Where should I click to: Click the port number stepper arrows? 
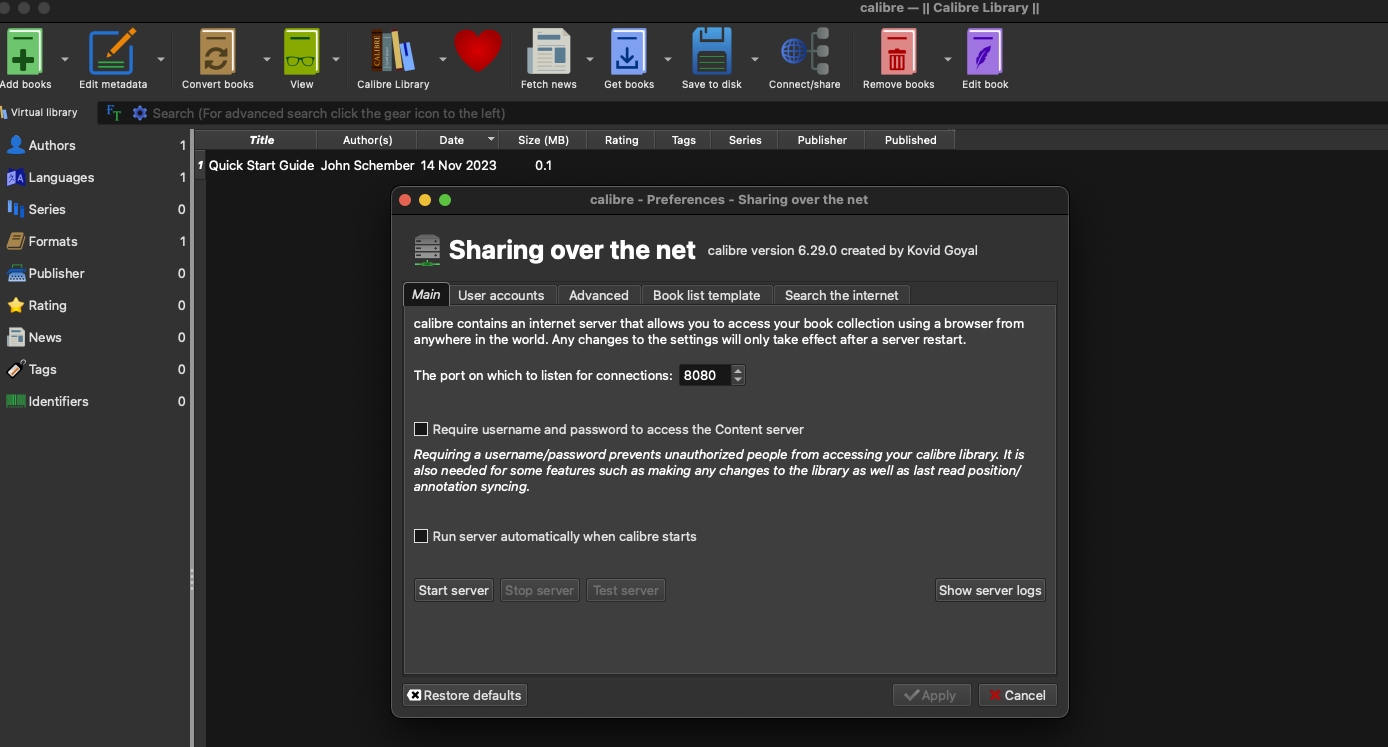(x=738, y=375)
